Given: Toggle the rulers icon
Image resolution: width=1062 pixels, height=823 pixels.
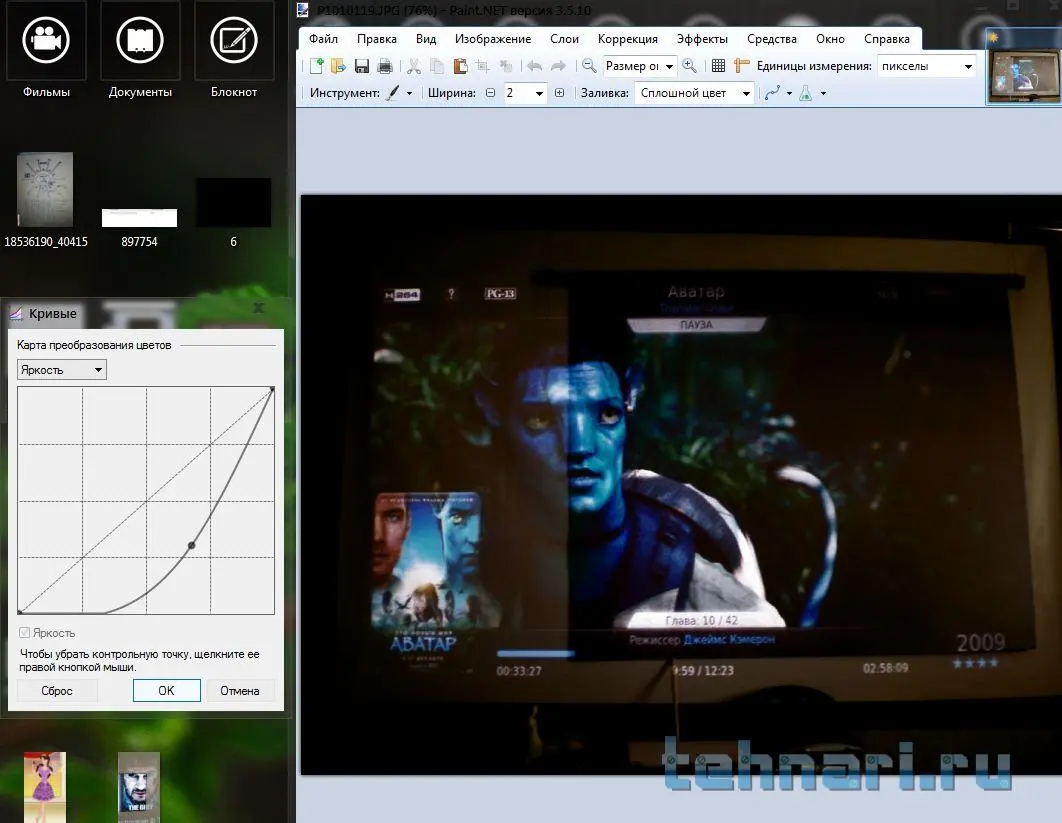Looking at the screenshot, I should [x=742, y=66].
